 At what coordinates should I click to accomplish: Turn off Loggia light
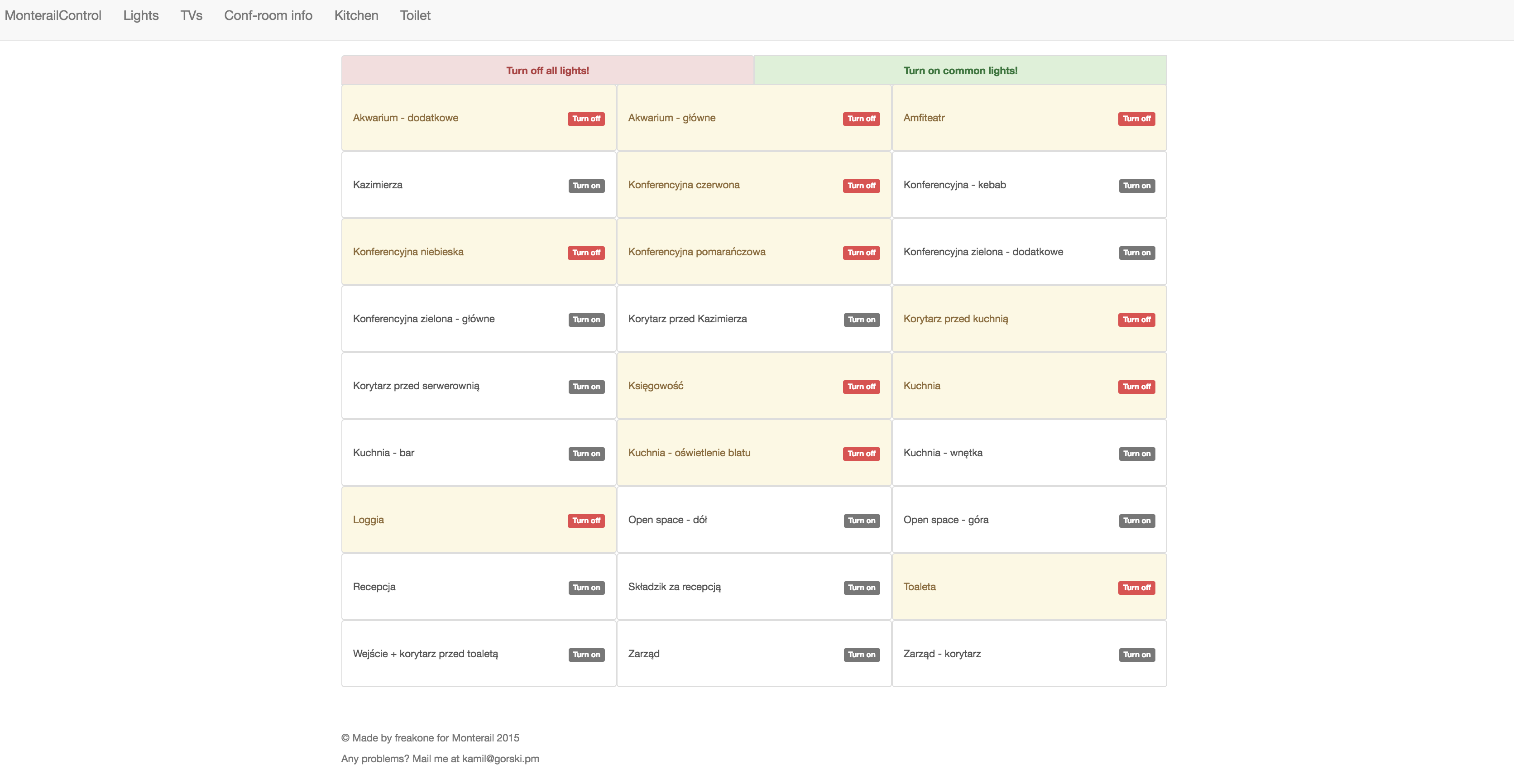(x=586, y=521)
